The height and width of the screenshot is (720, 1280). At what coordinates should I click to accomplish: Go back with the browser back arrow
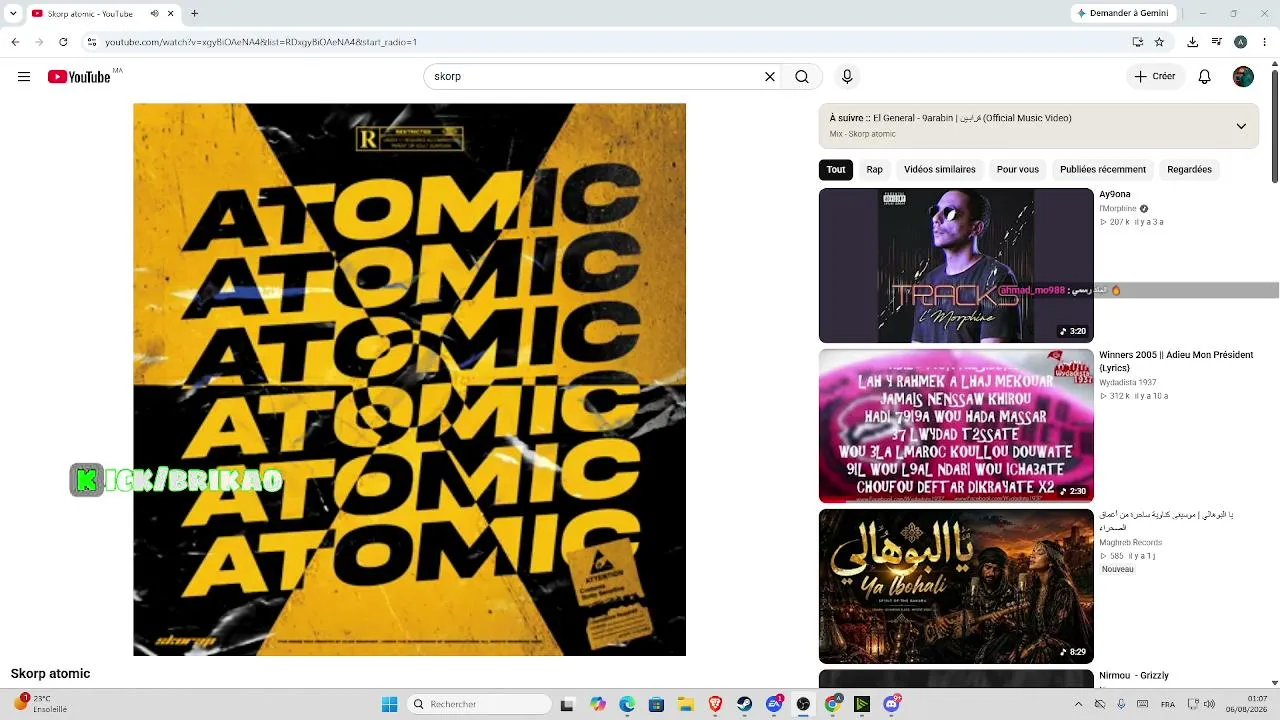click(x=15, y=42)
